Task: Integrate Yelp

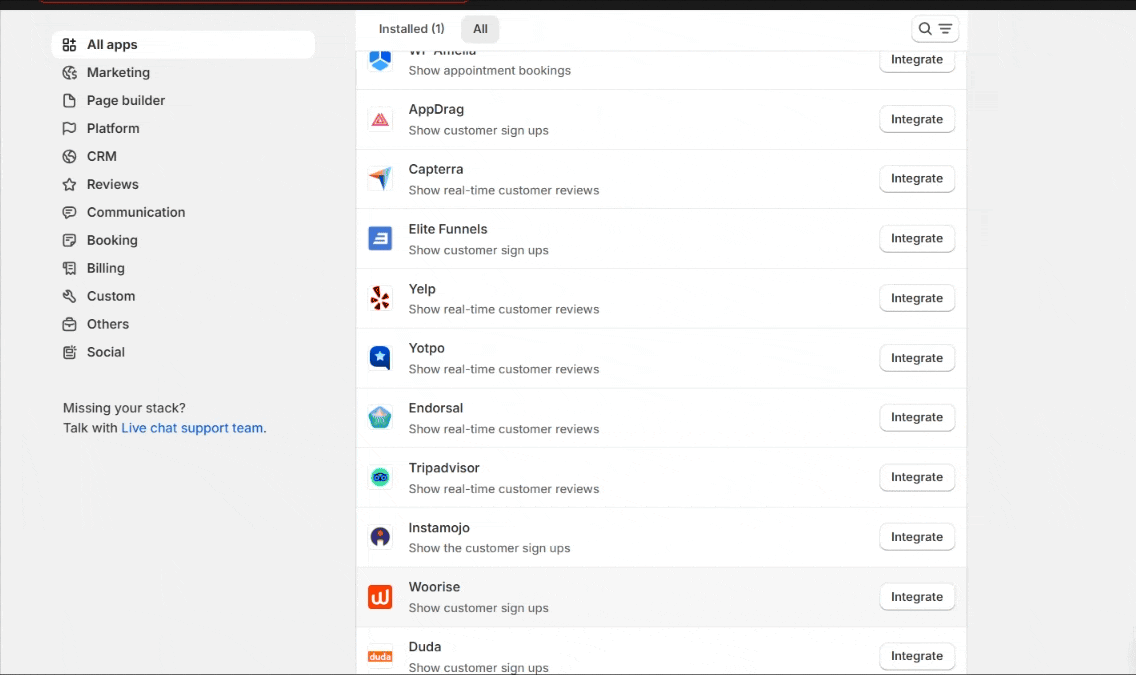Action: tap(917, 298)
